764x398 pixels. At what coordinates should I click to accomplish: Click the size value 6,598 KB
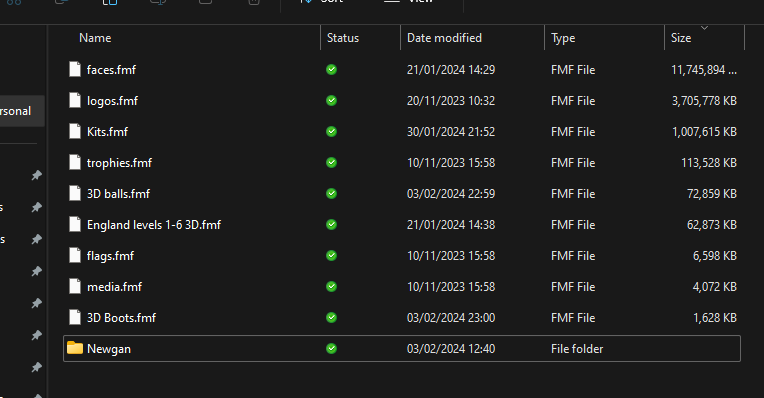pos(715,256)
